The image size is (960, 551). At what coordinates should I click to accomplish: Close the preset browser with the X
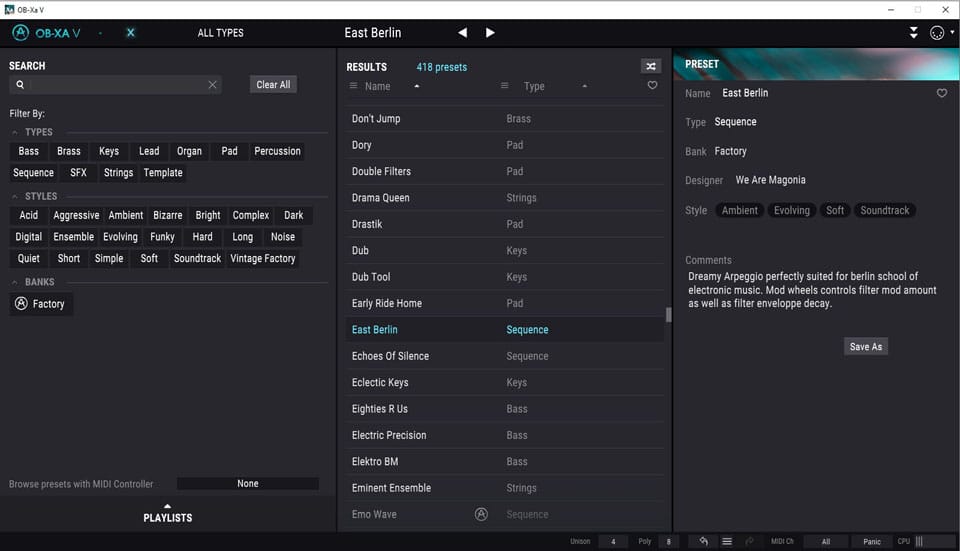[130, 32]
